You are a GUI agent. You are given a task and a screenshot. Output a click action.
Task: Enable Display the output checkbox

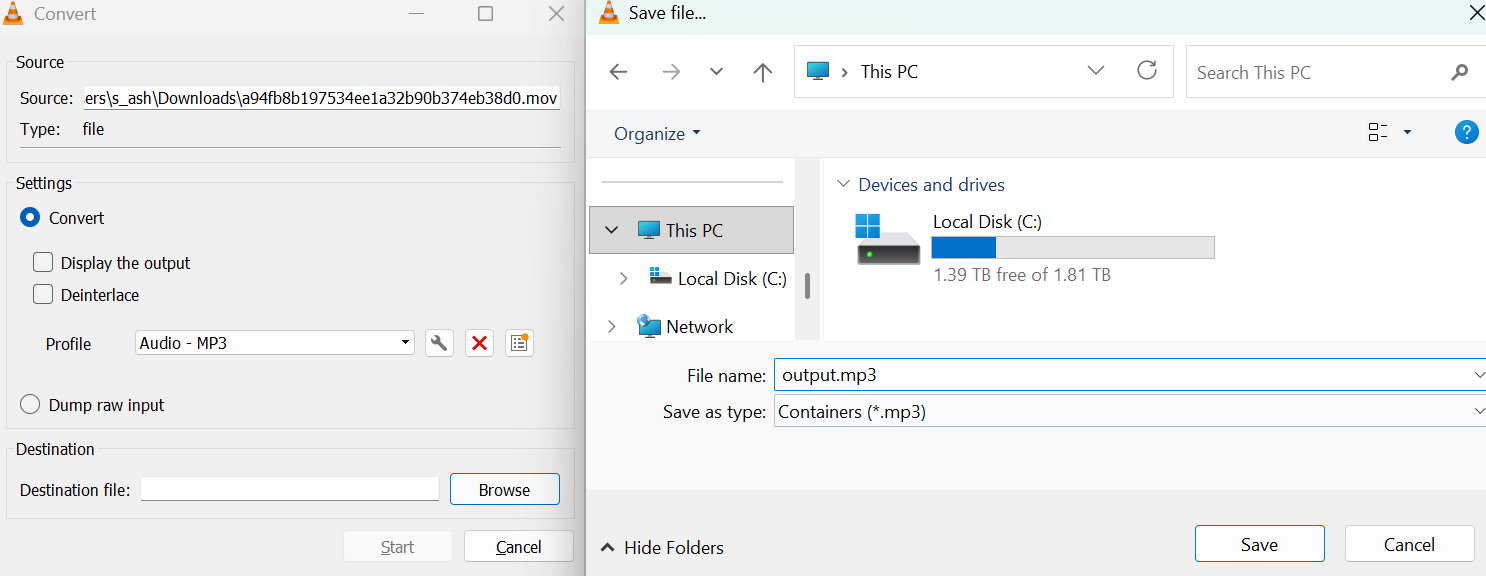click(43, 263)
